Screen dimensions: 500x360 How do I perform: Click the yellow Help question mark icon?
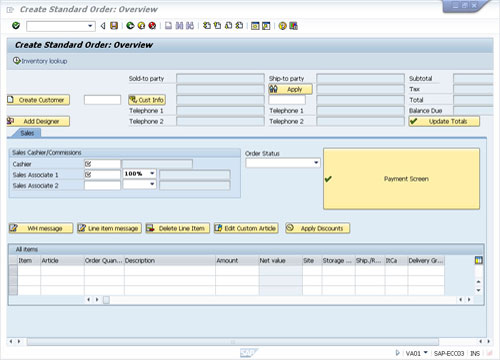click(x=282, y=26)
